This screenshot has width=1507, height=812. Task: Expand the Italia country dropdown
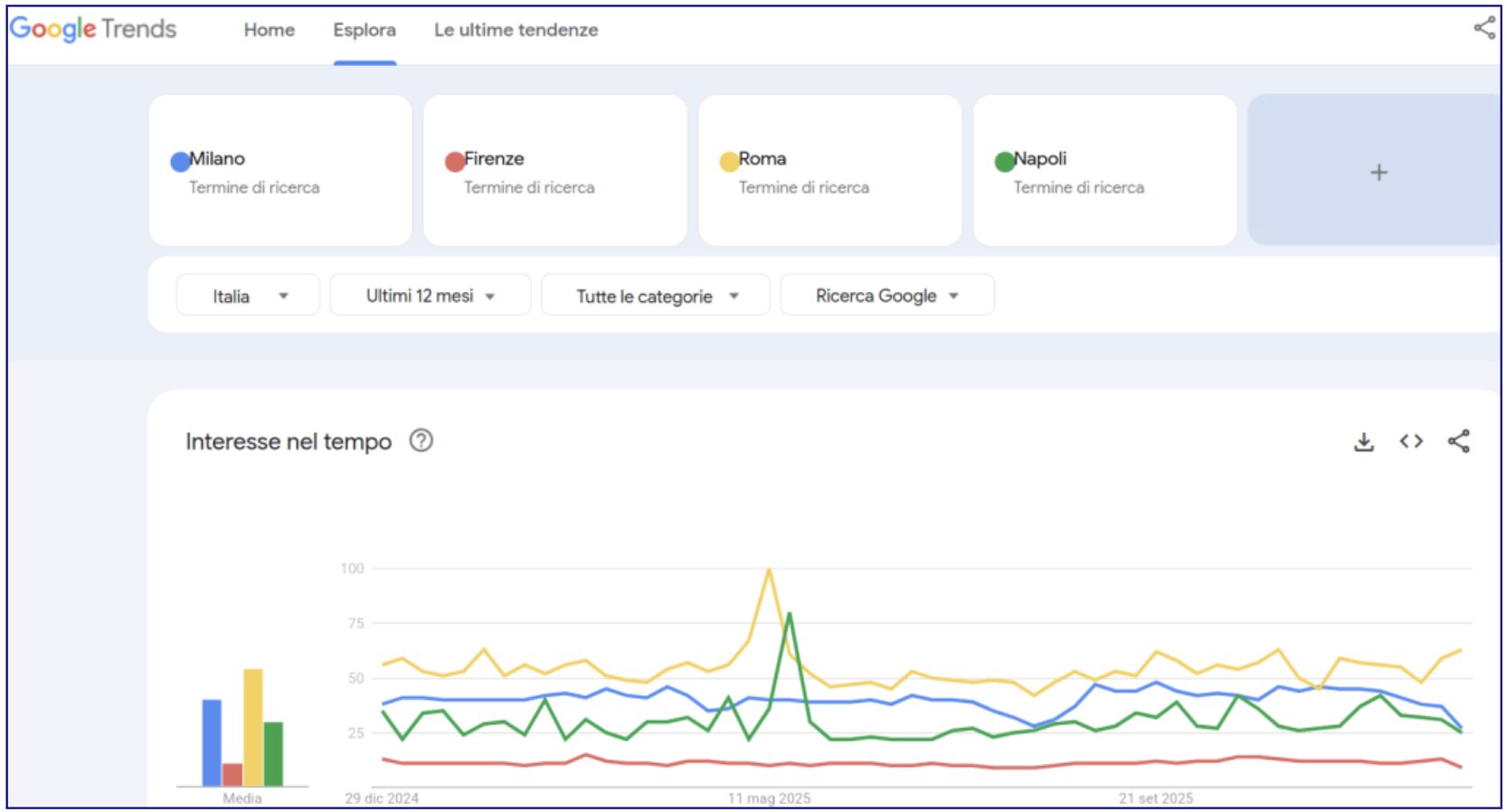(x=248, y=296)
